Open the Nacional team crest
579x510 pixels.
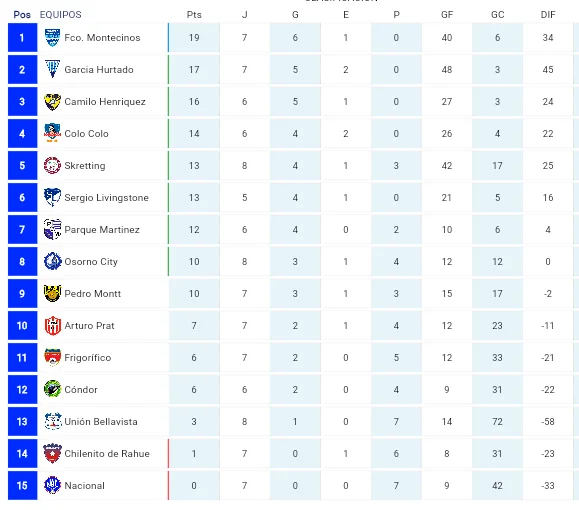[52, 485]
